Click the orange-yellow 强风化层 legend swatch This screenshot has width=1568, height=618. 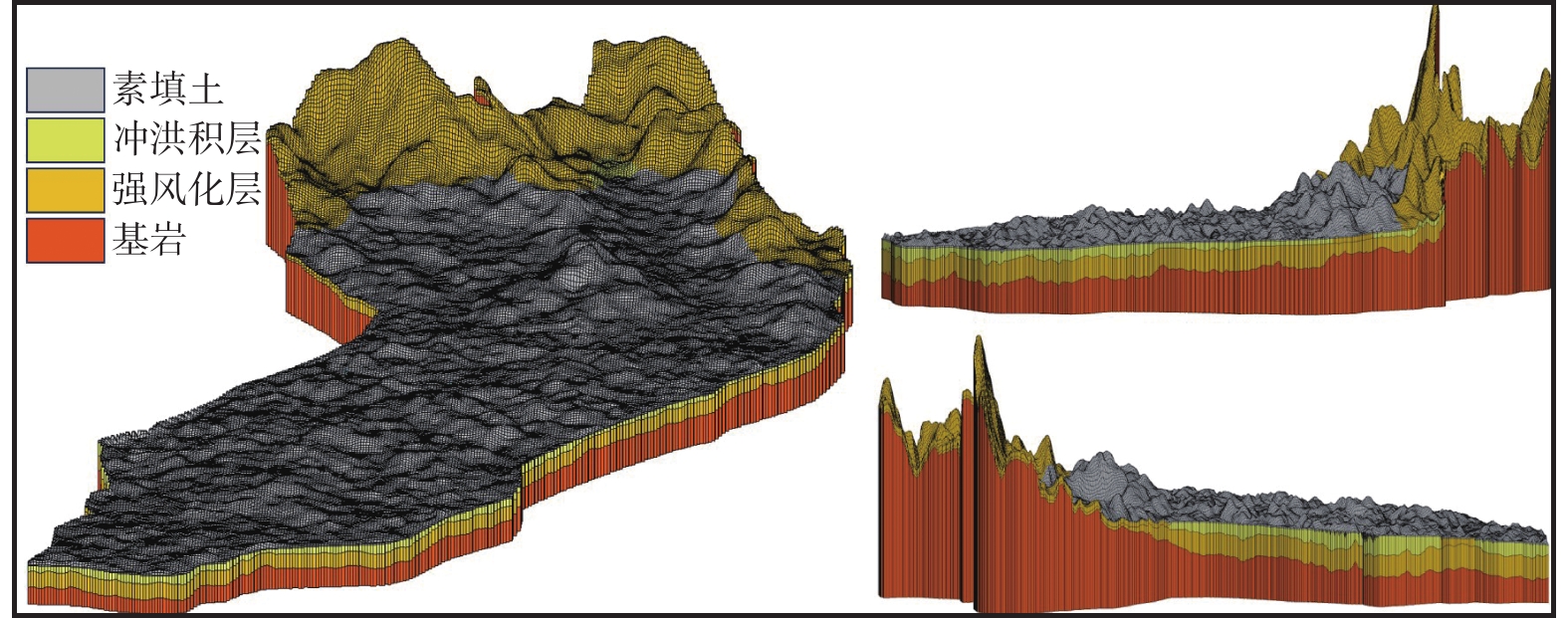point(66,189)
